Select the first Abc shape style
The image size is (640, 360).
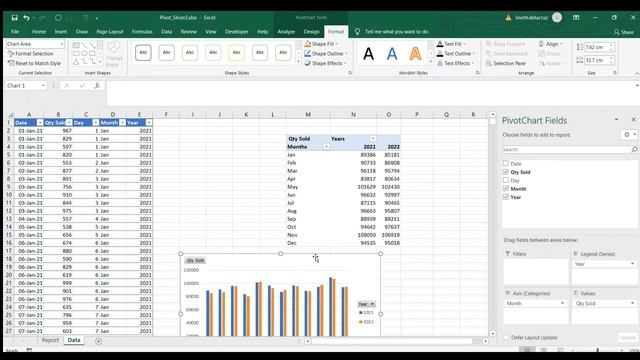click(x=143, y=53)
